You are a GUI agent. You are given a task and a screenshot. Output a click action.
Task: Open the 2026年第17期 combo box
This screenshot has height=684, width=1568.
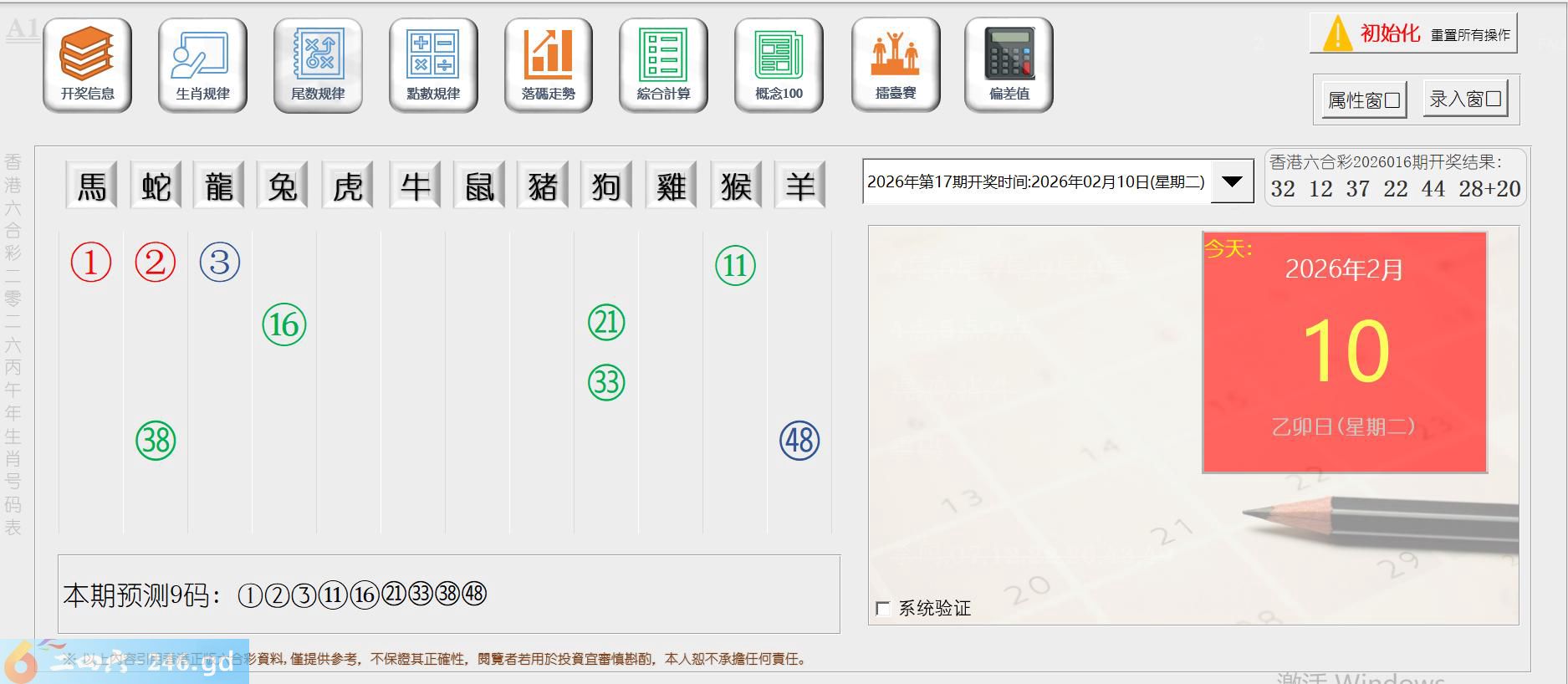(x=1035, y=181)
